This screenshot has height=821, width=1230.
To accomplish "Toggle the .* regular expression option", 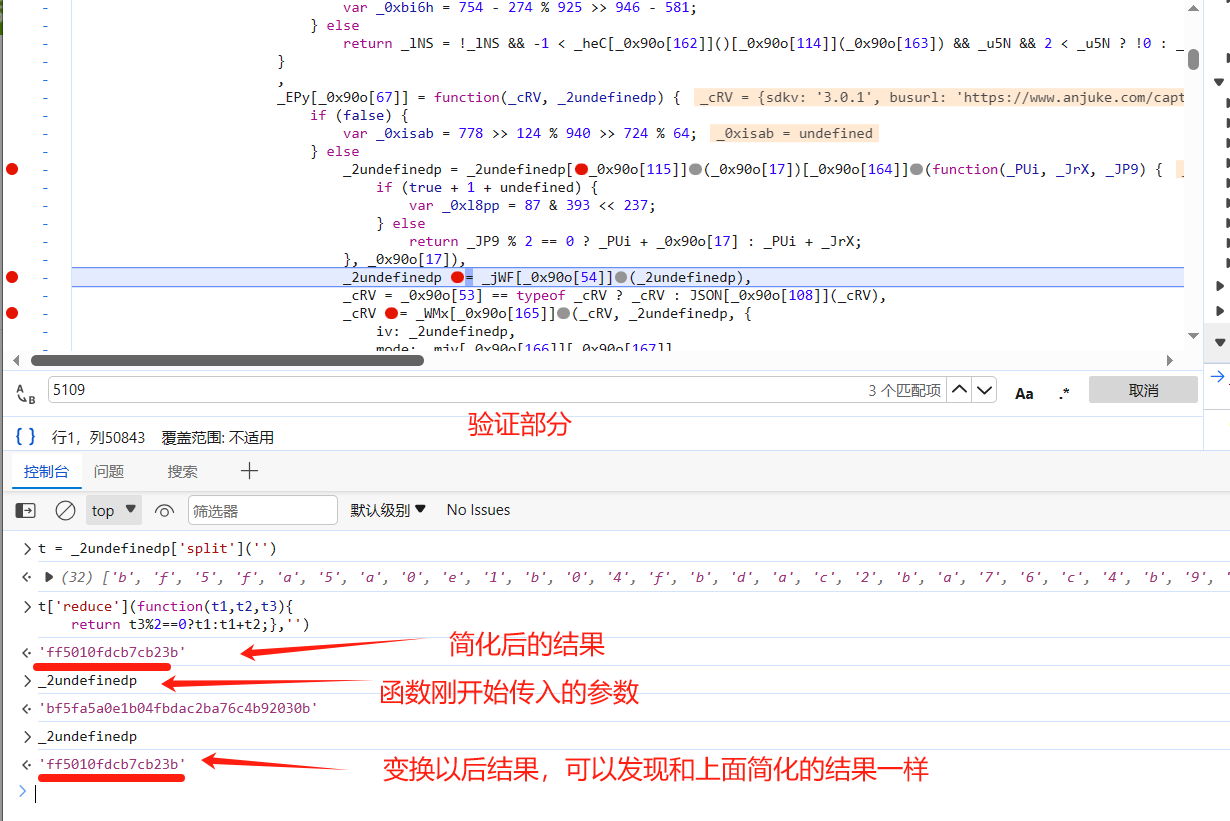I will click(1064, 393).
